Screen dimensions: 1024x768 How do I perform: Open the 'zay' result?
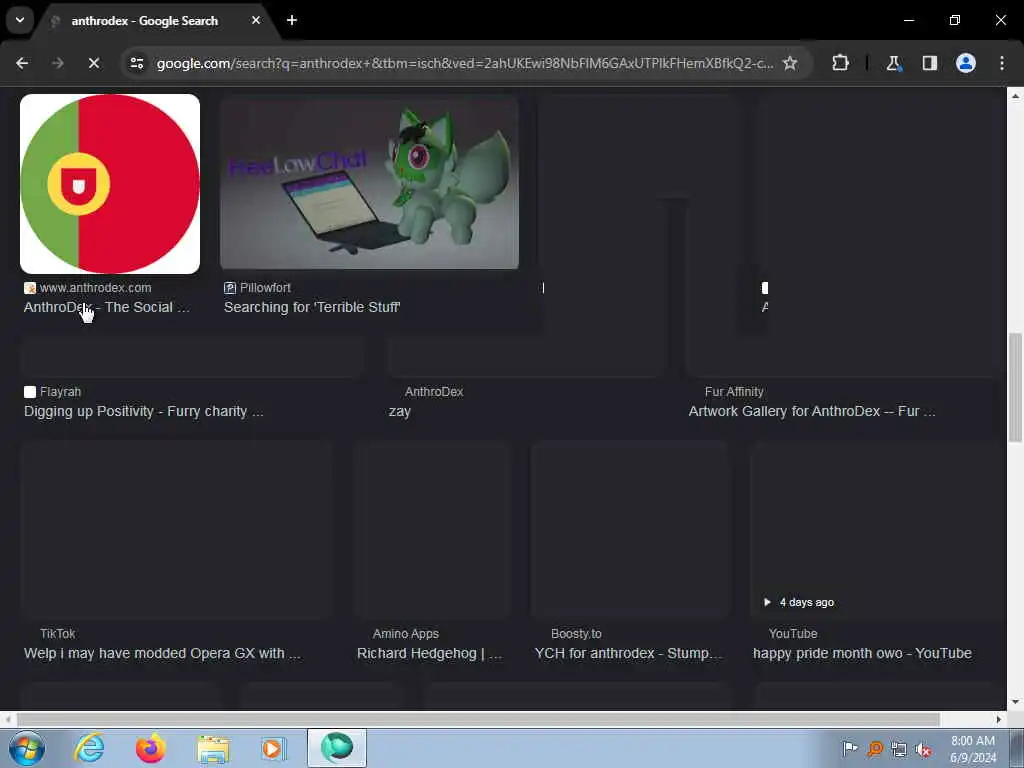(x=400, y=412)
